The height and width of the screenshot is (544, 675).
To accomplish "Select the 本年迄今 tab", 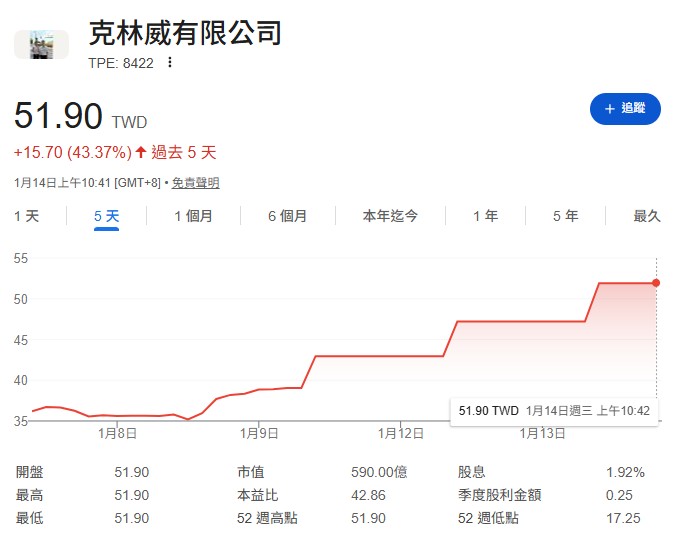I will click(390, 216).
